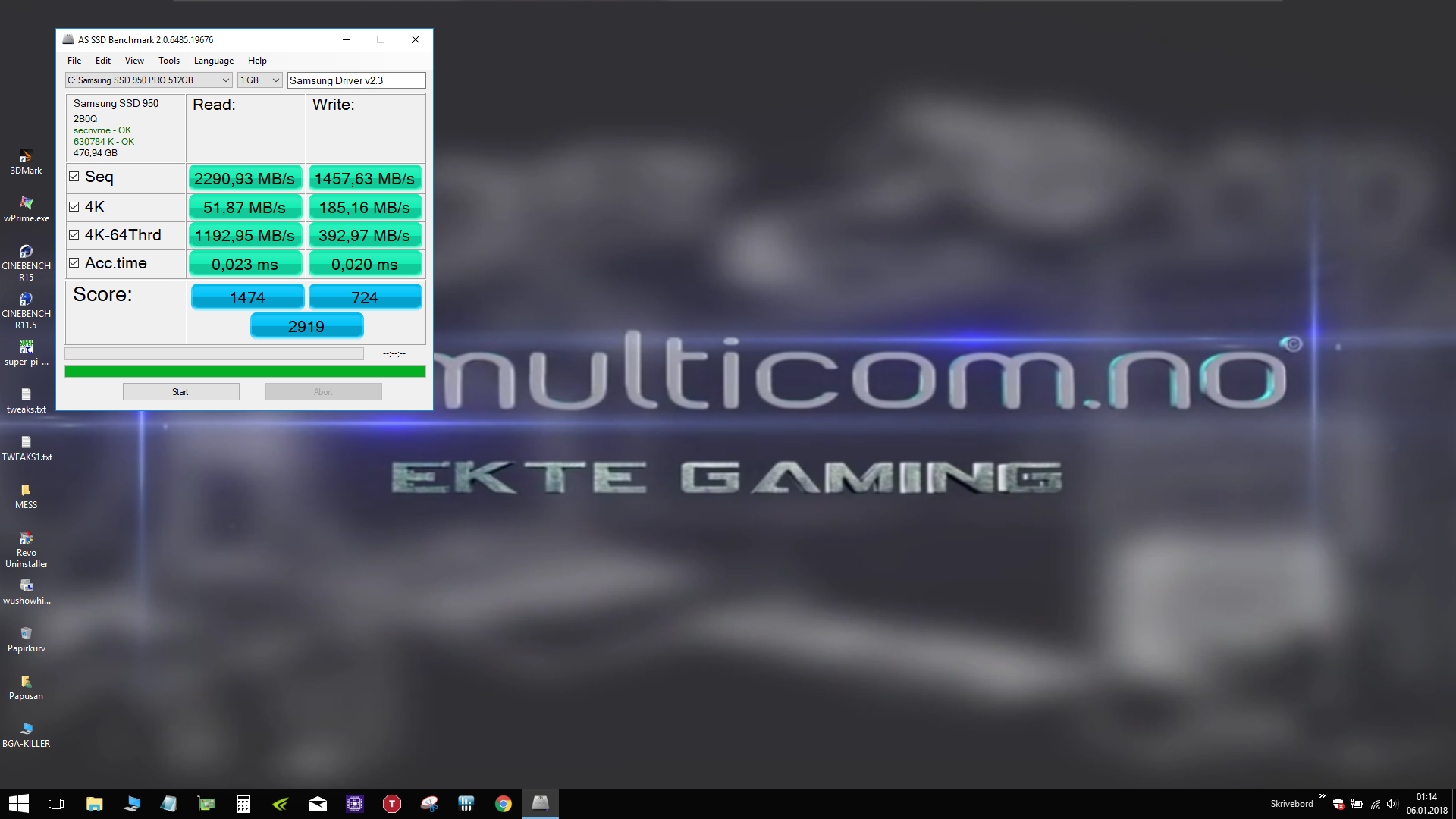Open the purple CPU chip taskbar icon

click(355, 804)
